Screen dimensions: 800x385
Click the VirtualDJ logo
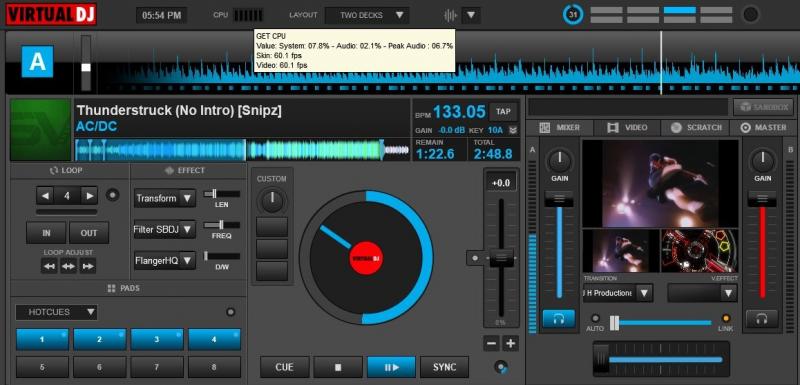[51, 14]
